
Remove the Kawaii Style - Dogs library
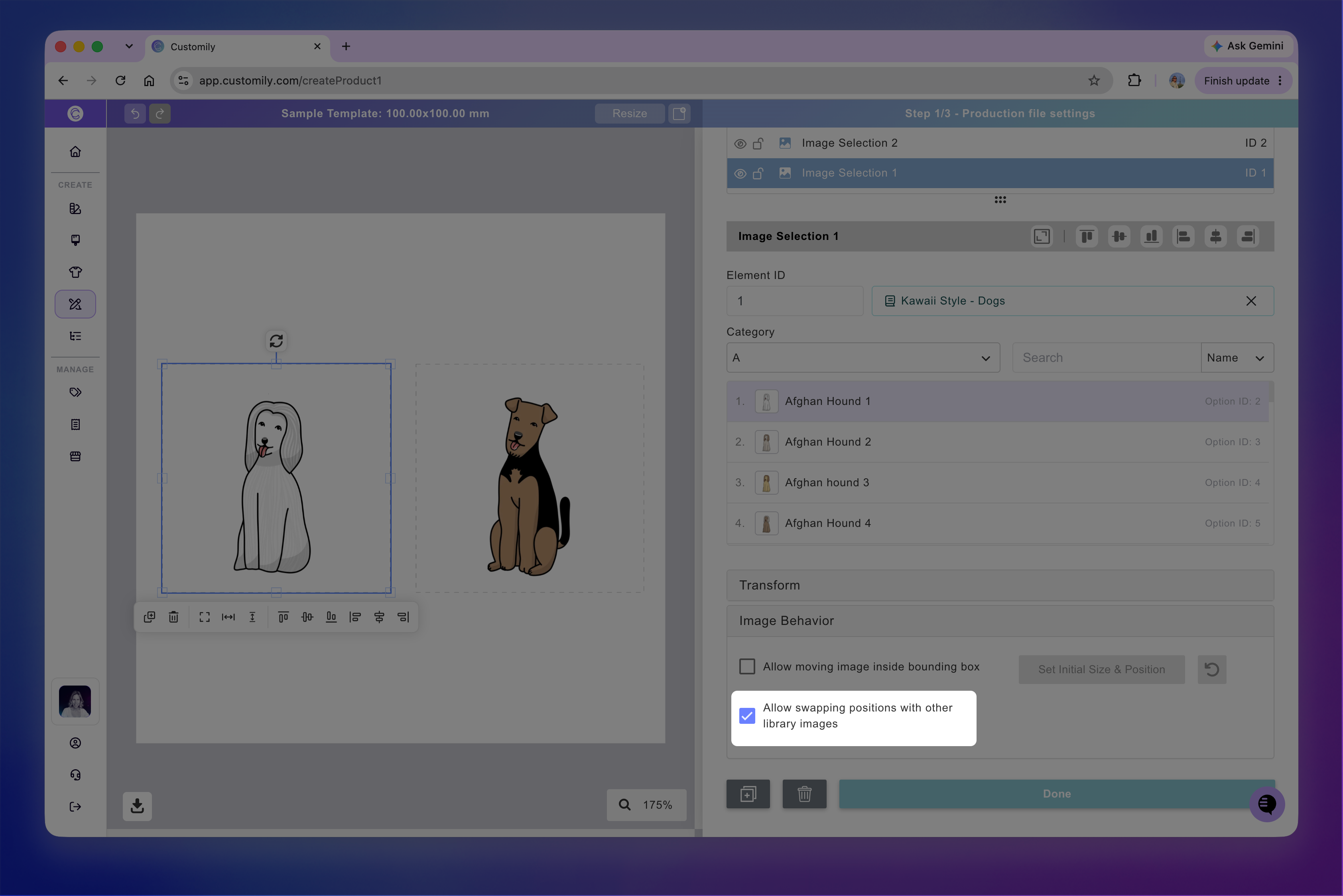[1251, 301]
